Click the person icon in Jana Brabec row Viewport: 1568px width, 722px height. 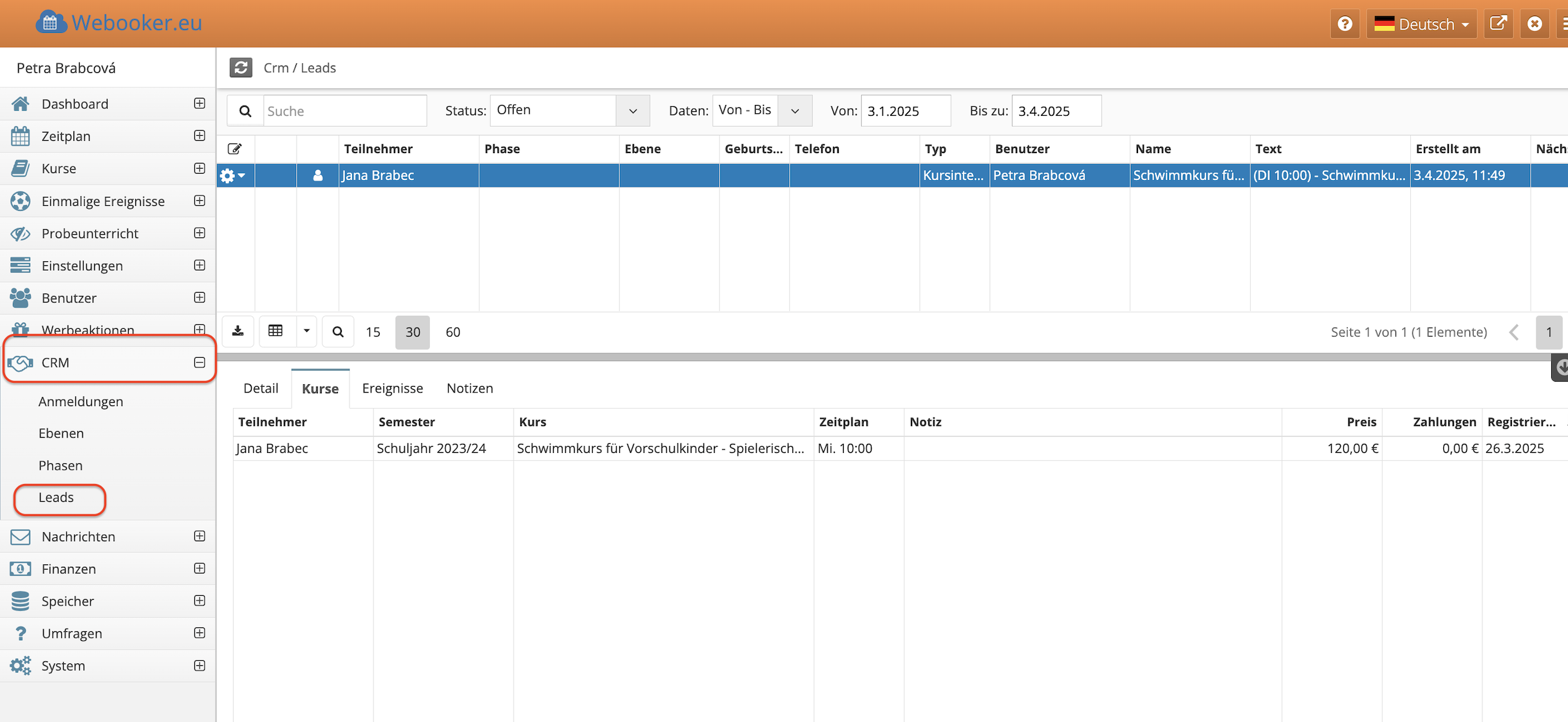[317, 176]
